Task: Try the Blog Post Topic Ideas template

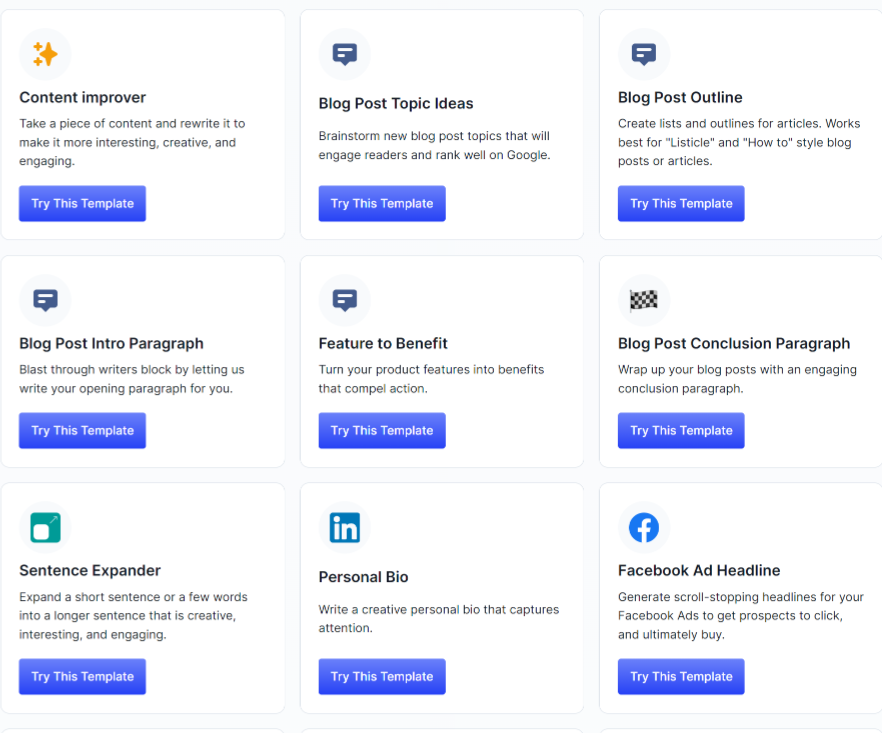Action: [x=382, y=204]
